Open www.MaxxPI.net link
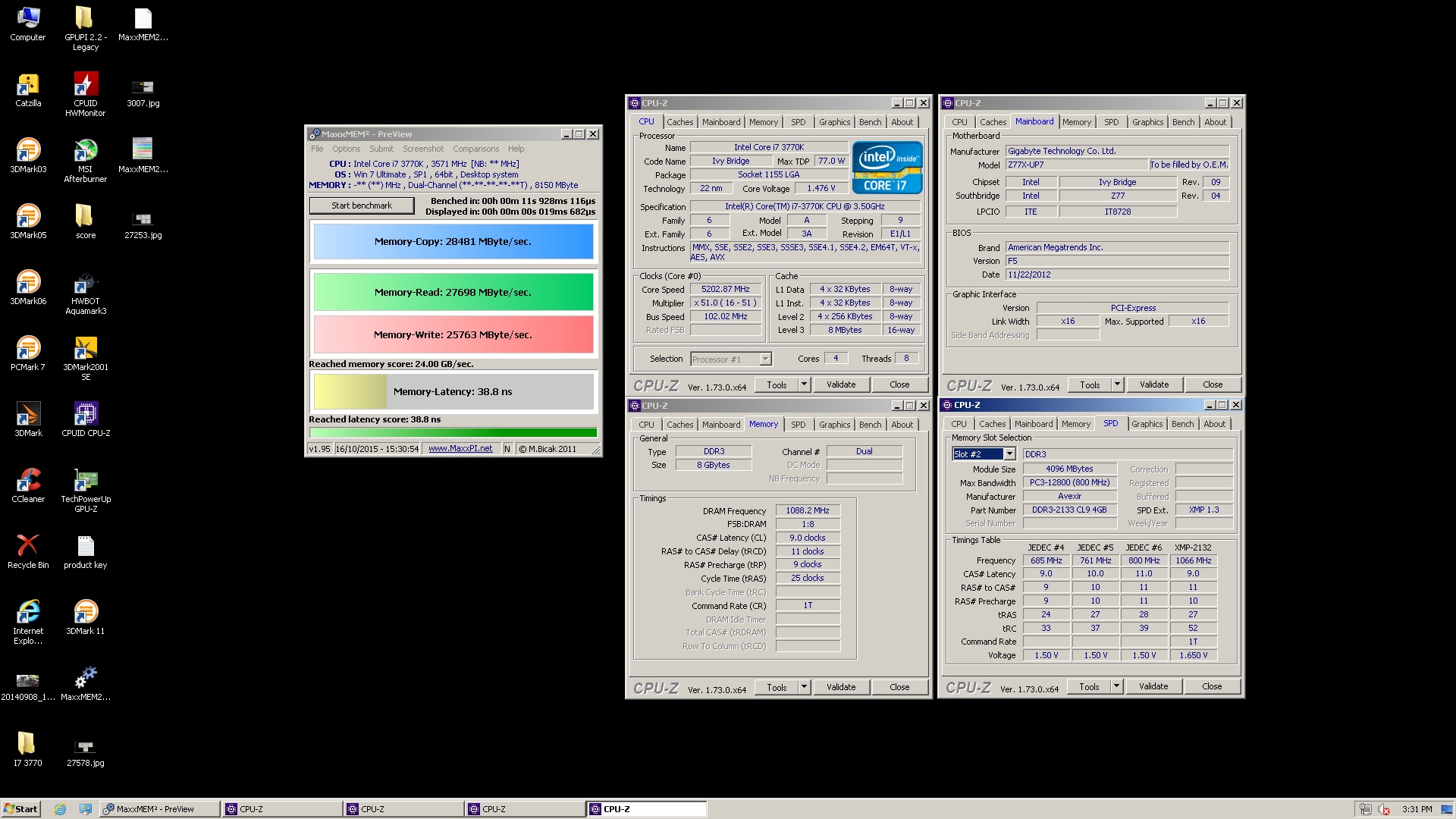1456x819 pixels. pyautogui.click(x=460, y=449)
